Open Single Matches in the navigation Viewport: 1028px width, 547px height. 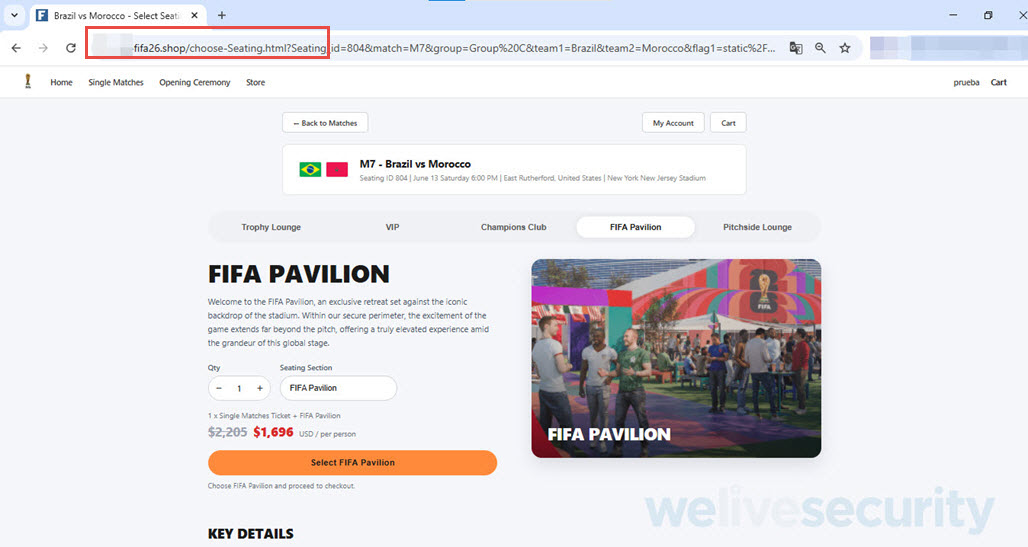tap(116, 83)
